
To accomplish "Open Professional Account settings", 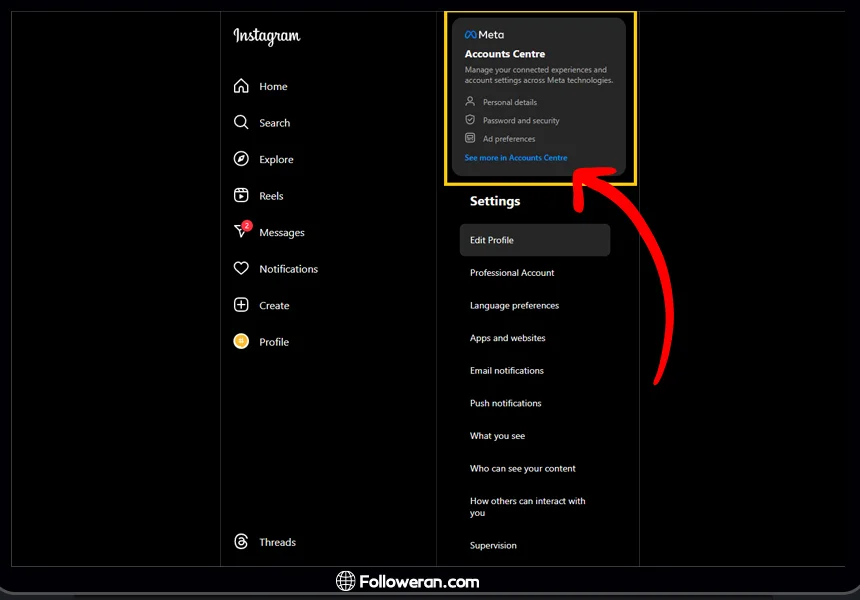I will click(512, 273).
